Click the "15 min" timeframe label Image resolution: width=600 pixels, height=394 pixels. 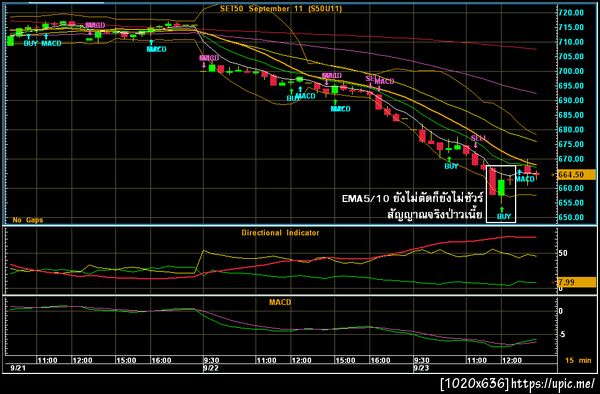pos(578,360)
